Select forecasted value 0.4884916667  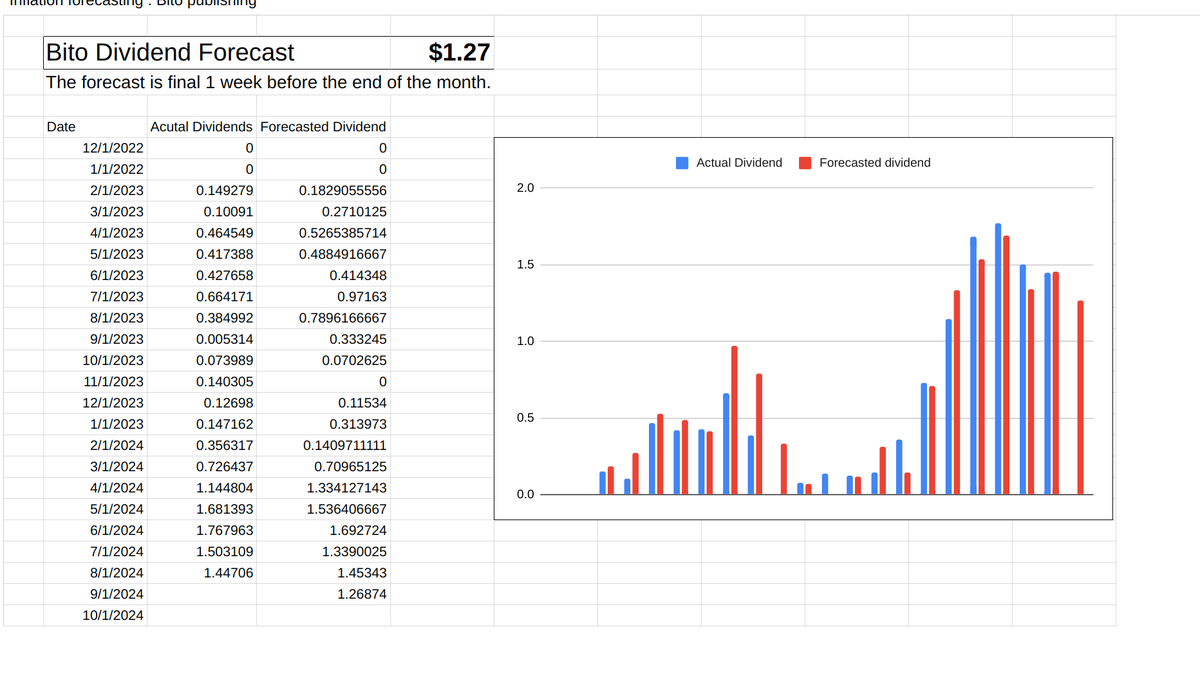(x=323, y=254)
